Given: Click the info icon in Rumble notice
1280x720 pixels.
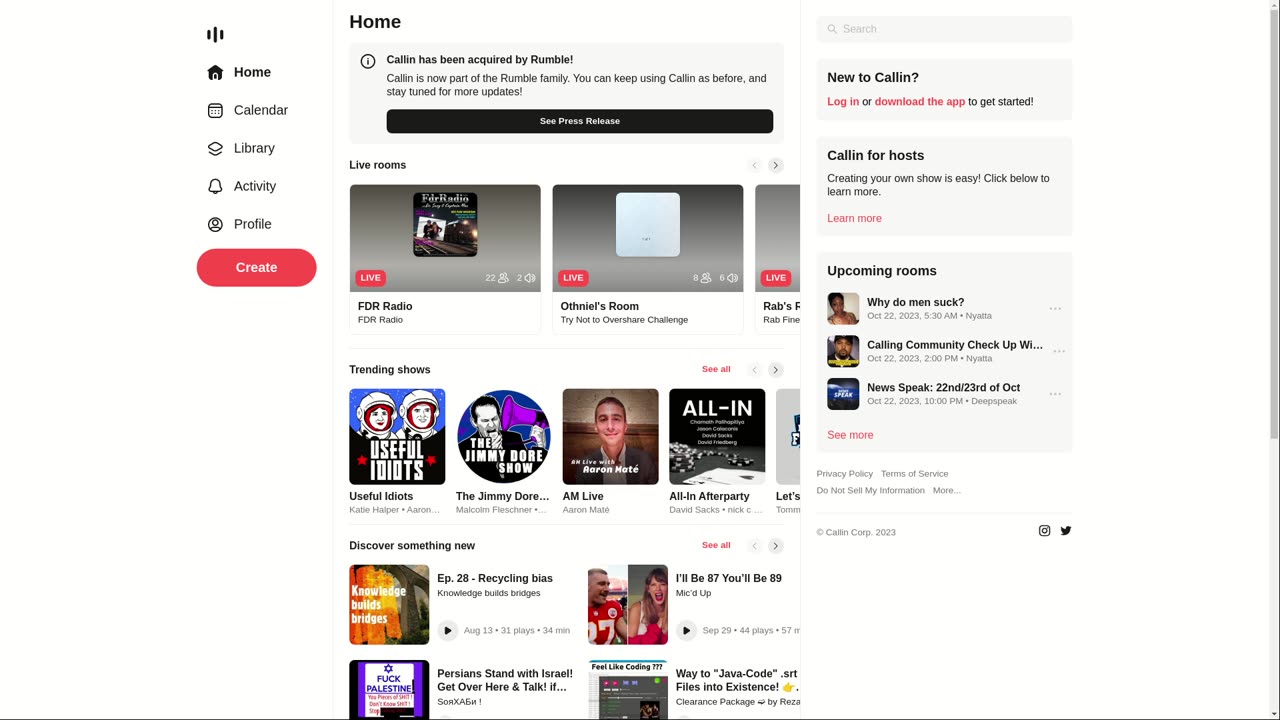Looking at the screenshot, I should pyautogui.click(x=368, y=61).
